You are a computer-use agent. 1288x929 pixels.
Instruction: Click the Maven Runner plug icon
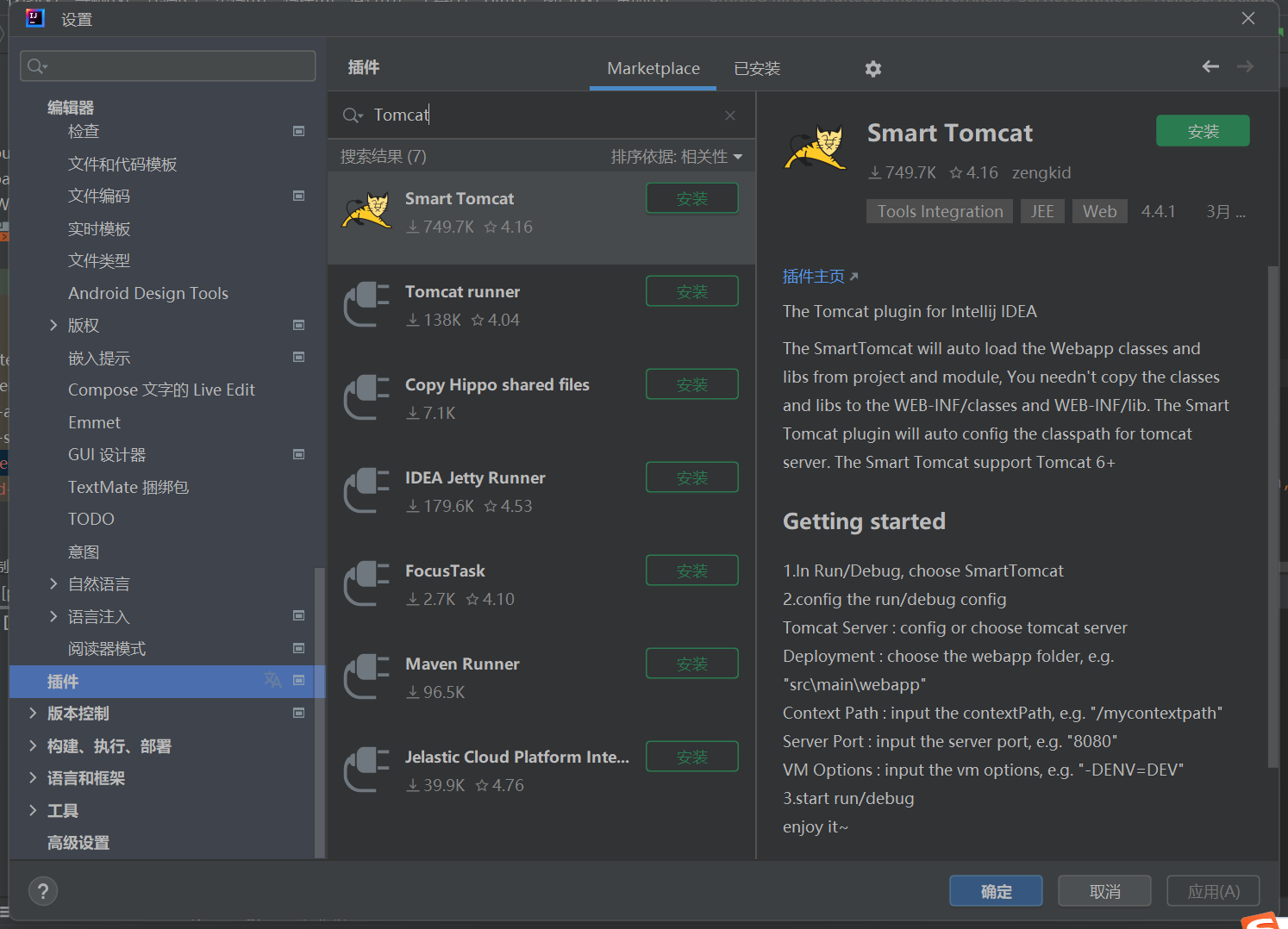point(367,677)
